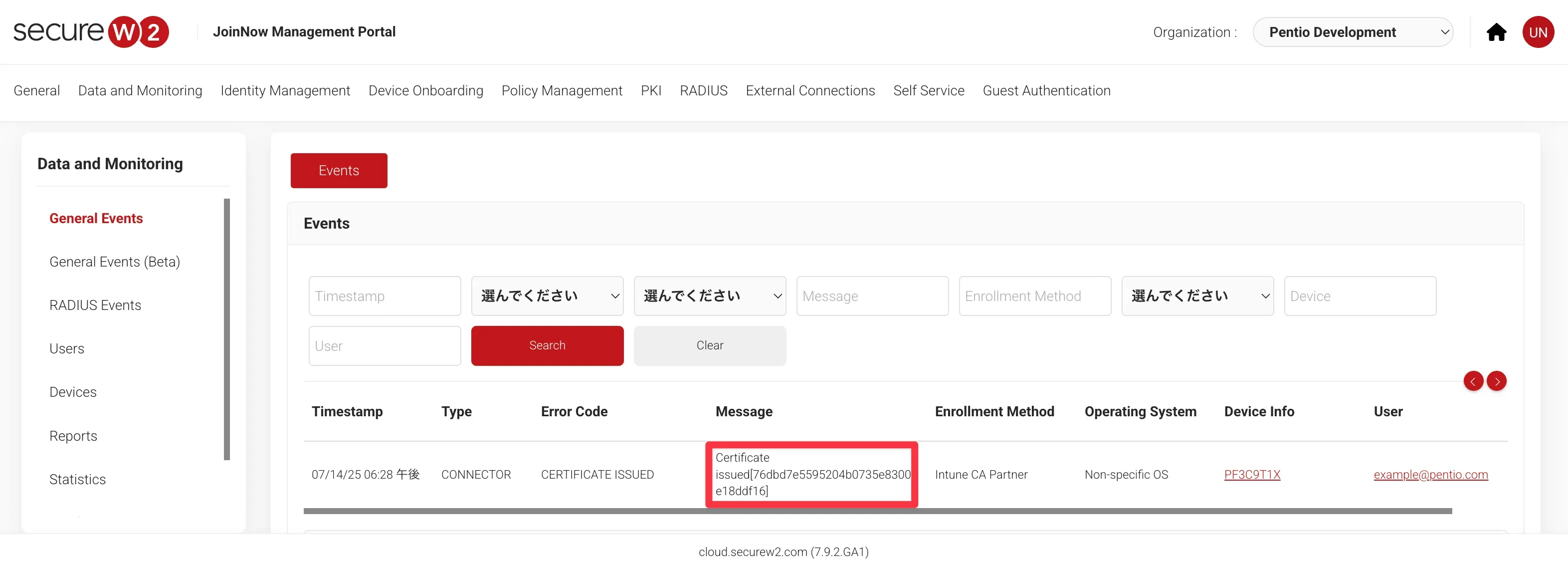1568x564 pixels.
Task: Expand the third 選んでください filter dropdown
Action: tap(1196, 296)
